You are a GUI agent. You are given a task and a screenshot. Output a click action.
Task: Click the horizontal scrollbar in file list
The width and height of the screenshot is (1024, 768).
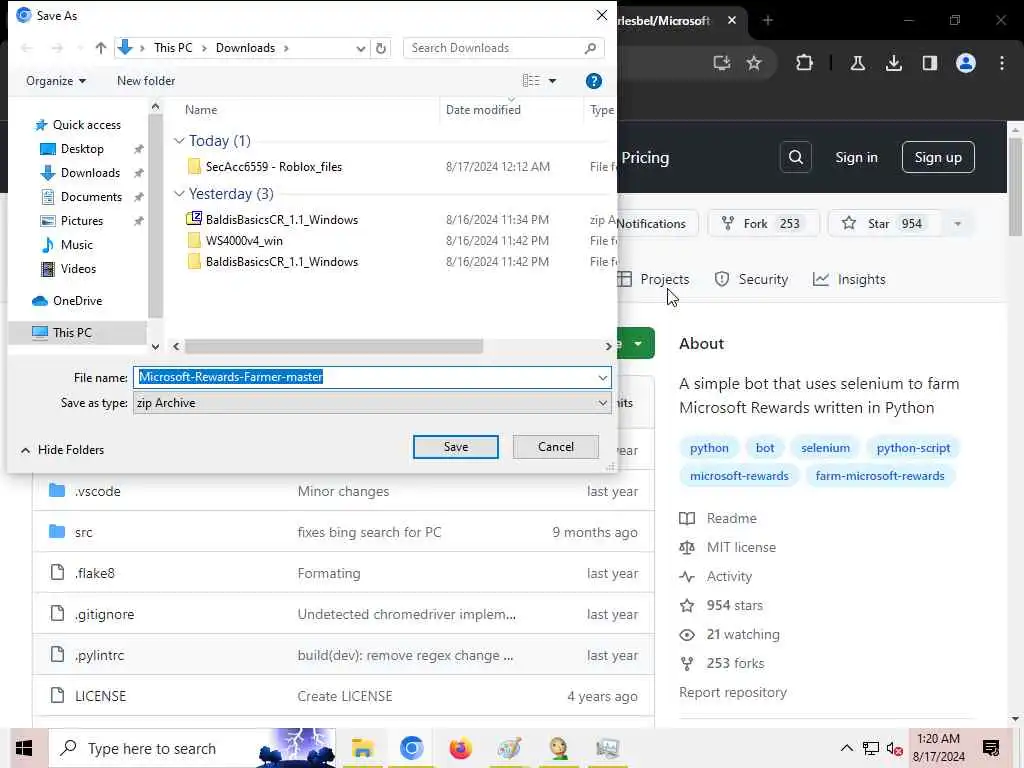tap(334, 346)
